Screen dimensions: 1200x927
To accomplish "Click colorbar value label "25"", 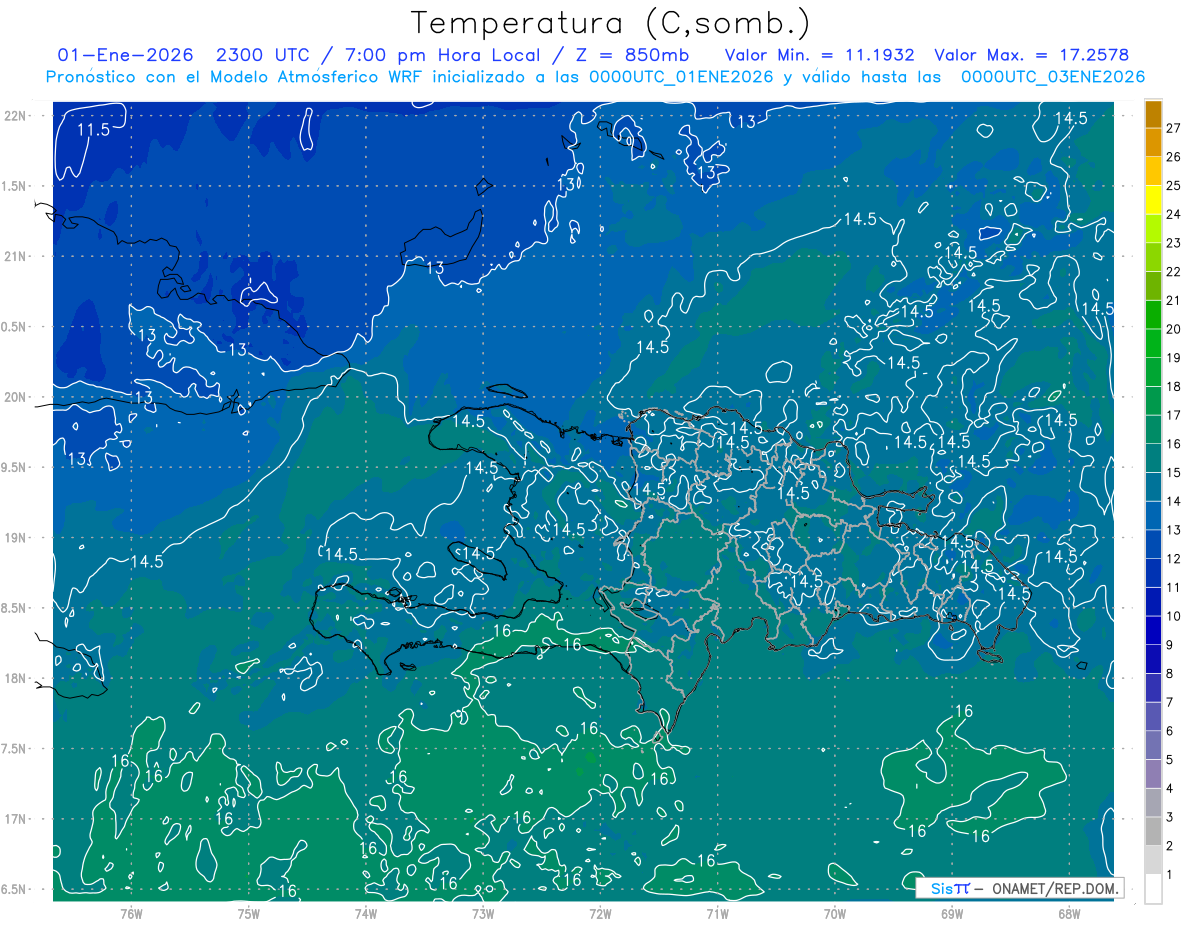I will click(1174, 185).
